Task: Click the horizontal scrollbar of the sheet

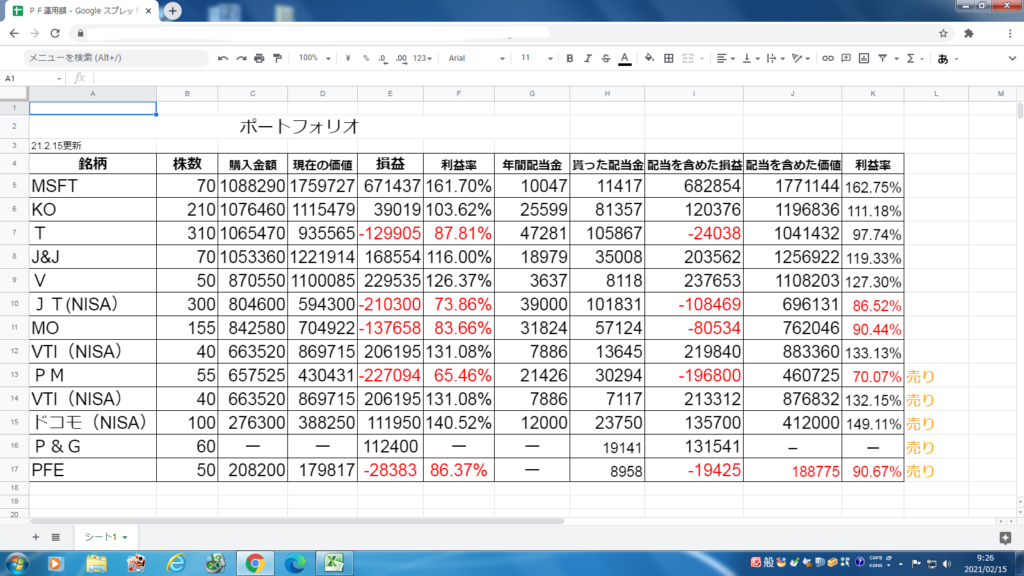Action: pos(297,521)
